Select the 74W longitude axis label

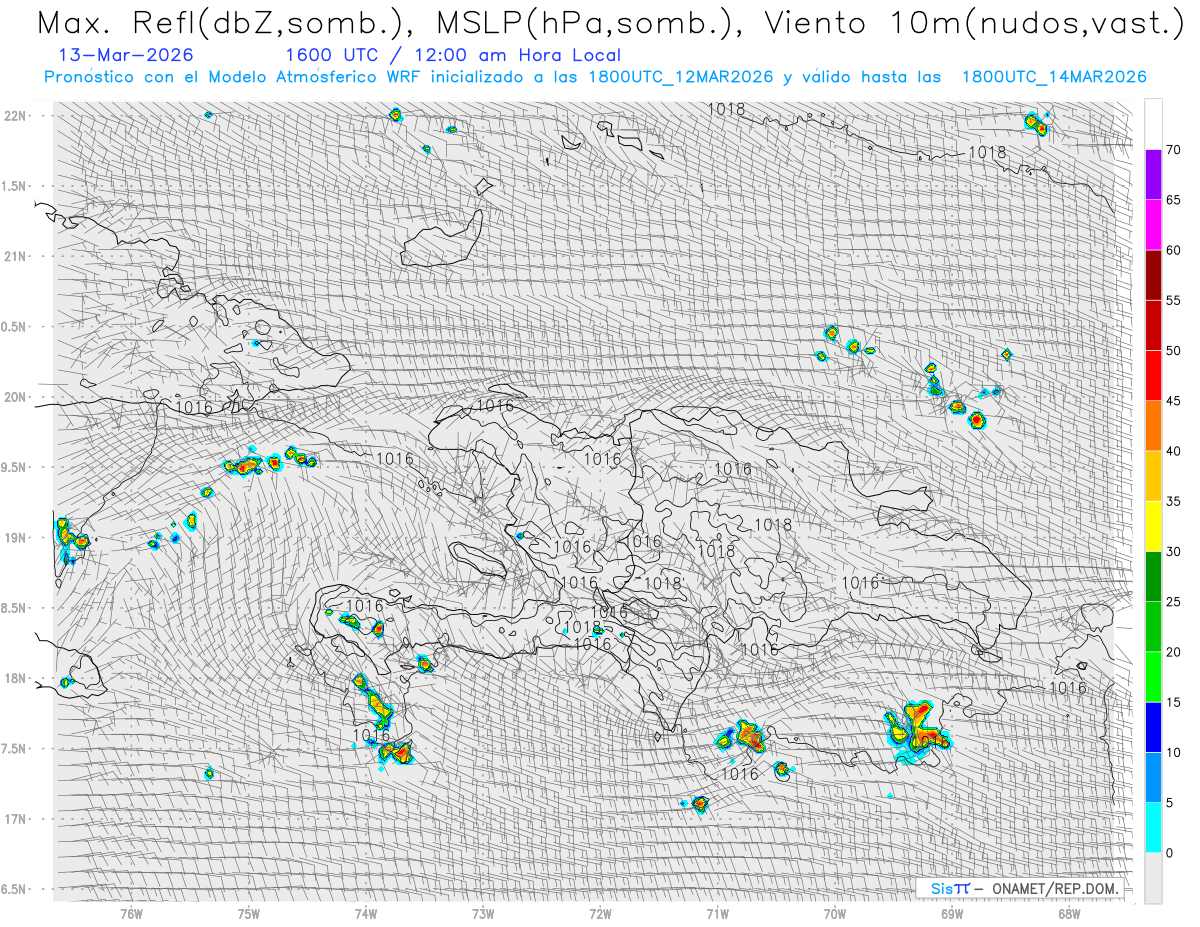(366, 913)
